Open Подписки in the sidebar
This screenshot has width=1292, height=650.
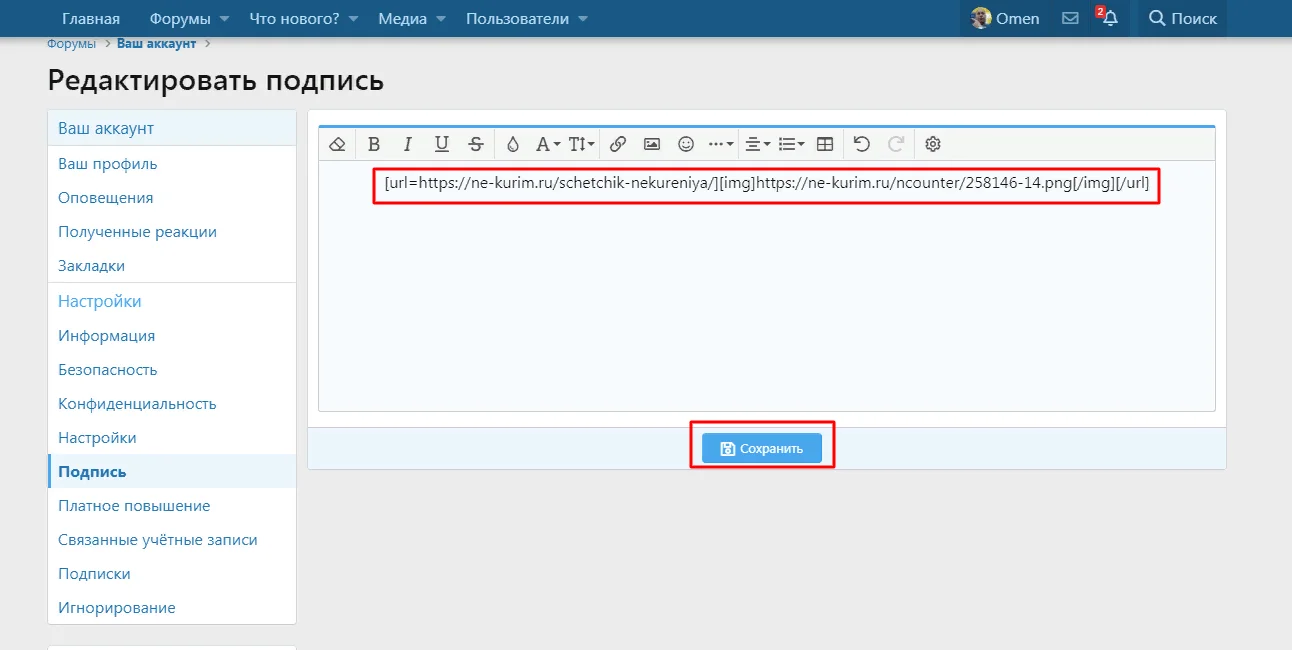point(172,574)
